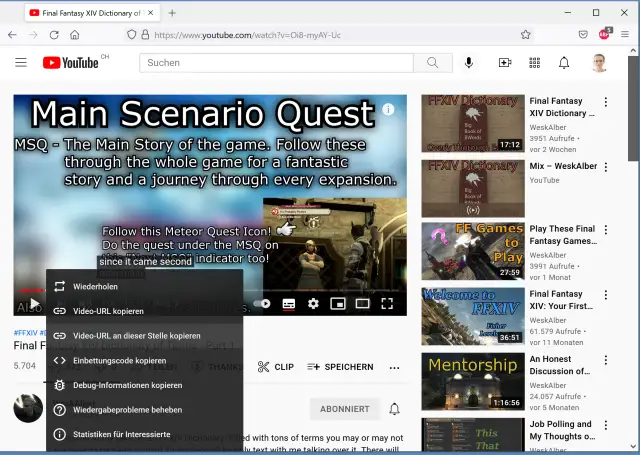Enter fullscreen mode in the video player
The height and width of the screenshot is (455, 640).
(387, 303)
